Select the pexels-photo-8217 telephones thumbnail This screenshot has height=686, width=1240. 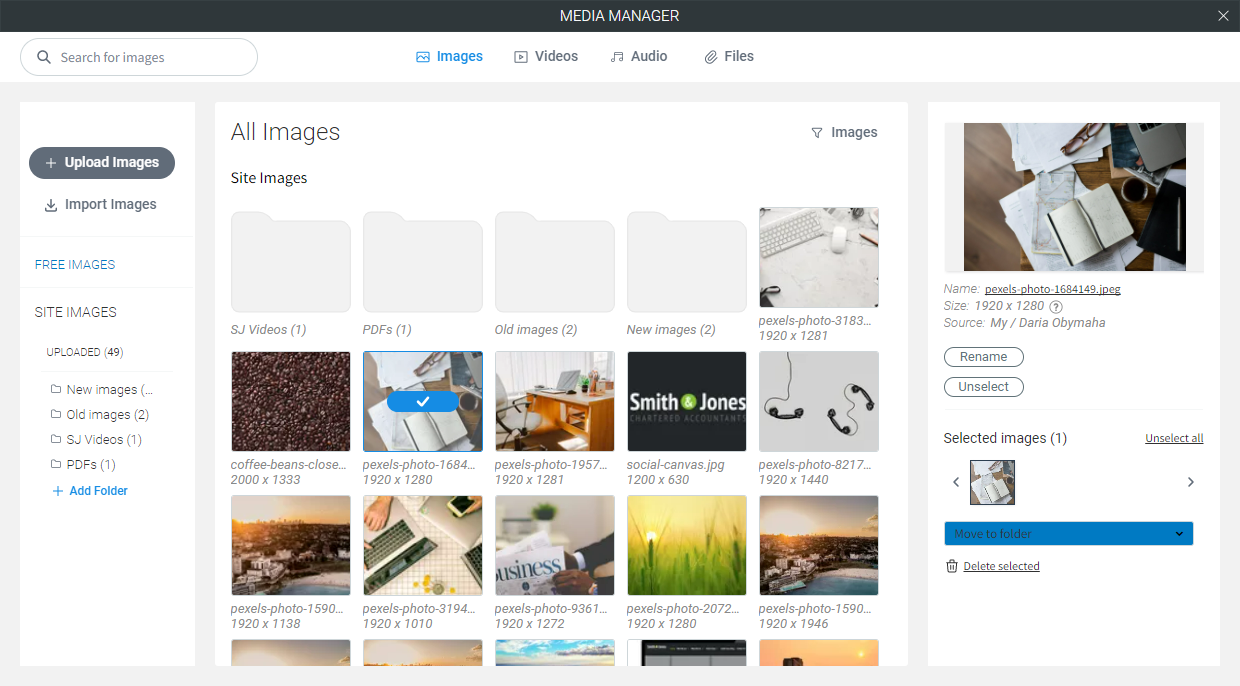[819, 401]
